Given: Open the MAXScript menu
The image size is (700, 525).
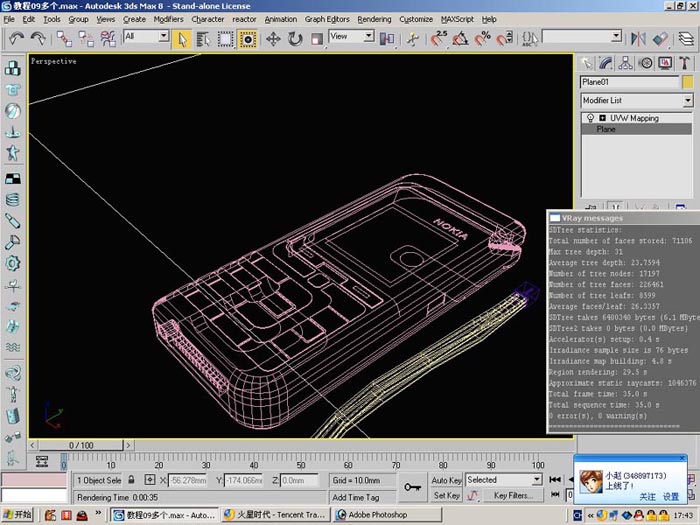Looking at the screenshot, I should click(x=457, y=19).
